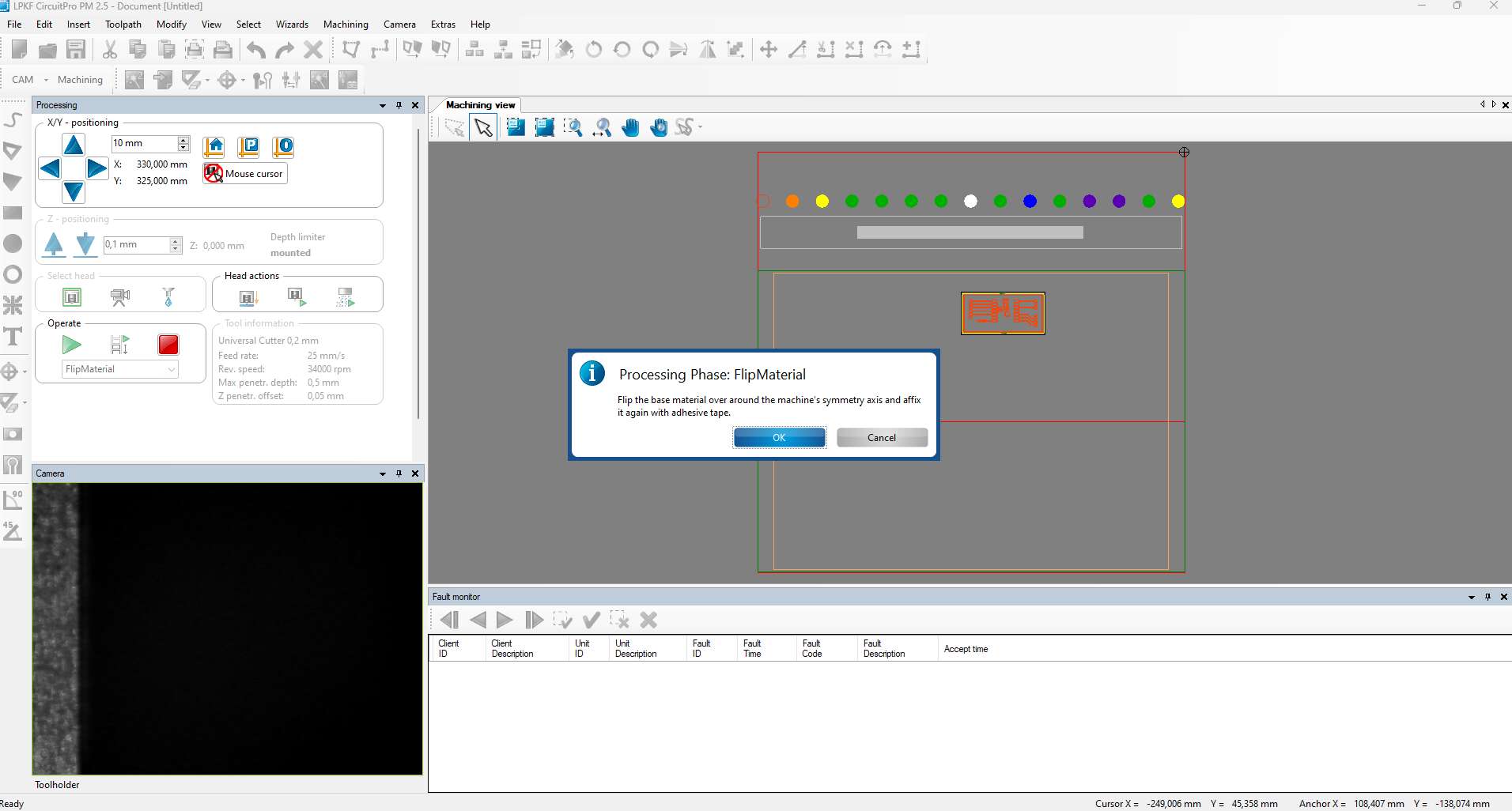Open the Toolpath menu
The width and height of the screenshot is (1512, 811).
coord(123,25)
